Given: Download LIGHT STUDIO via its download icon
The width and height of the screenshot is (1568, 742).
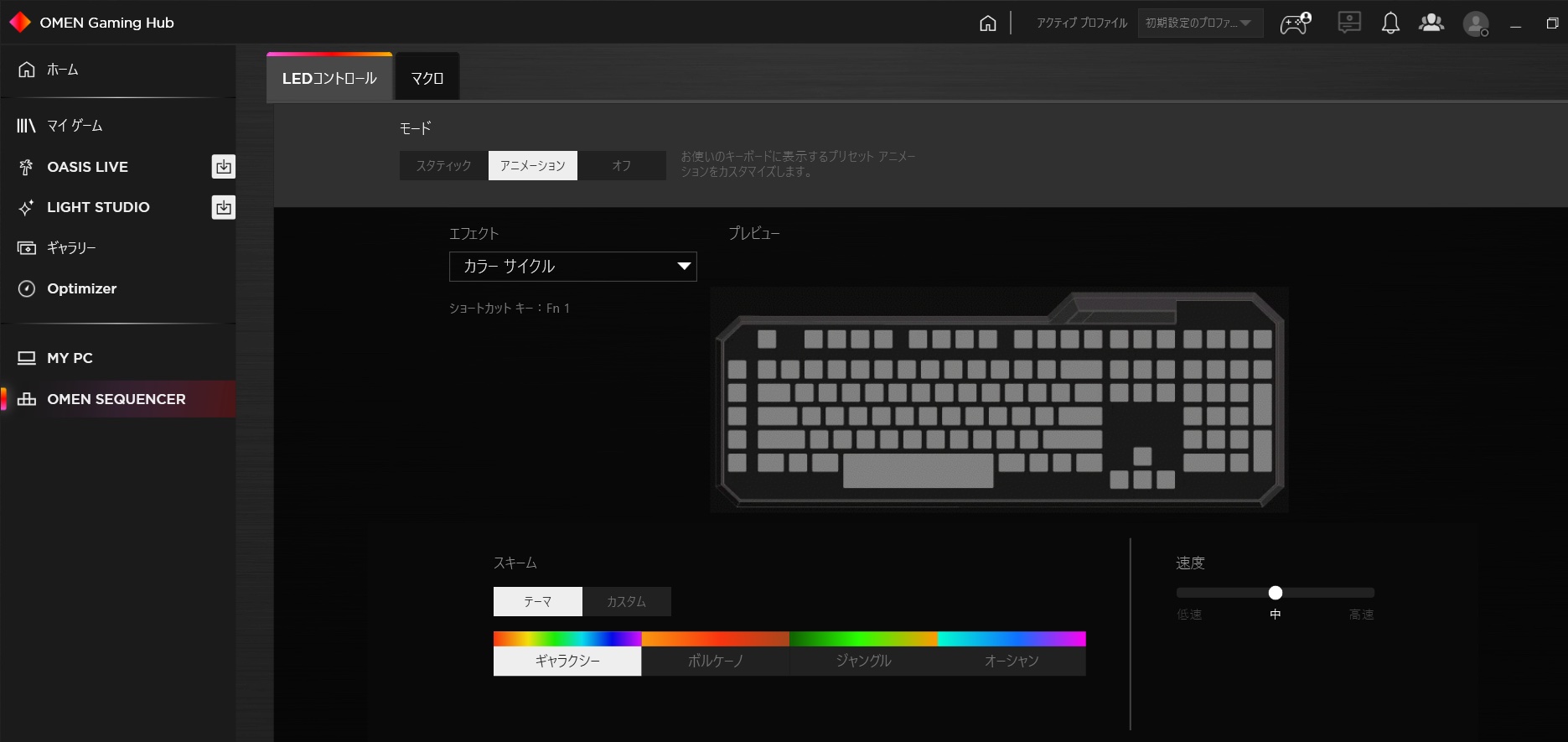Looking at the screenshot, I should point(224,207).
